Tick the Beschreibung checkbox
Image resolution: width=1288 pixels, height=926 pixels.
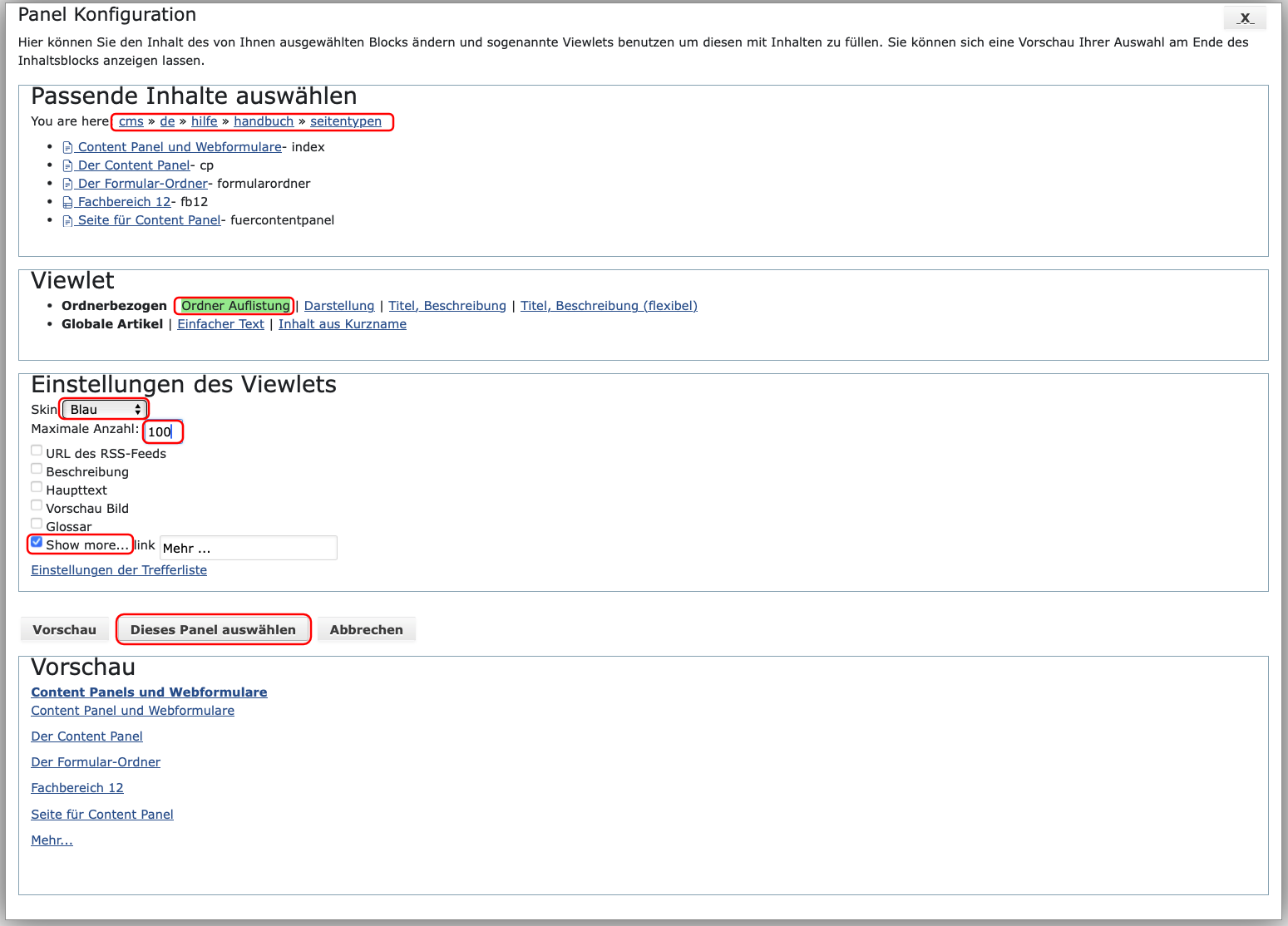point(37,469)
